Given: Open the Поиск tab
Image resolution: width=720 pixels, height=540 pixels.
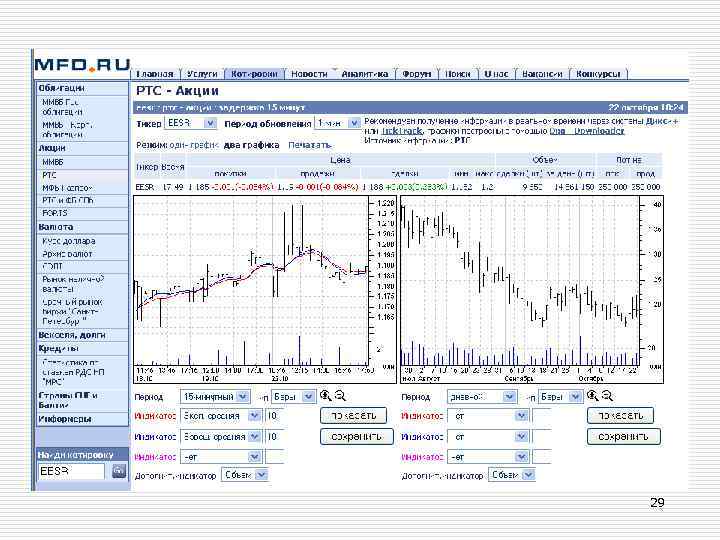Looking at the screenshot, I should tap(458, 74).
